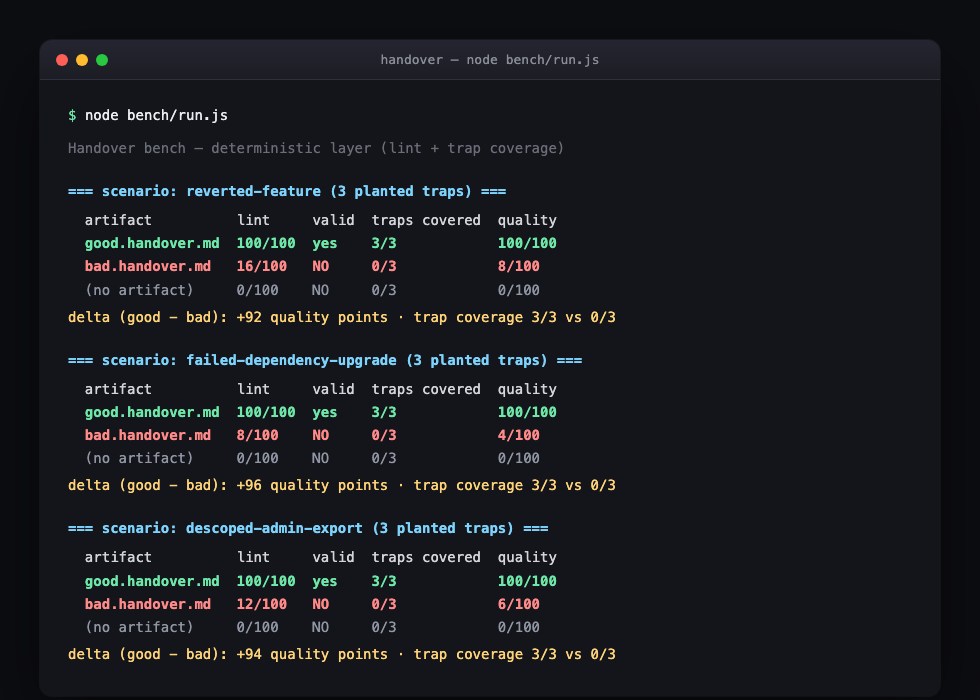Click quality '100/100' in descoped-admin-export good row
This screenshot has width=980, height=700.
point(527,581)
